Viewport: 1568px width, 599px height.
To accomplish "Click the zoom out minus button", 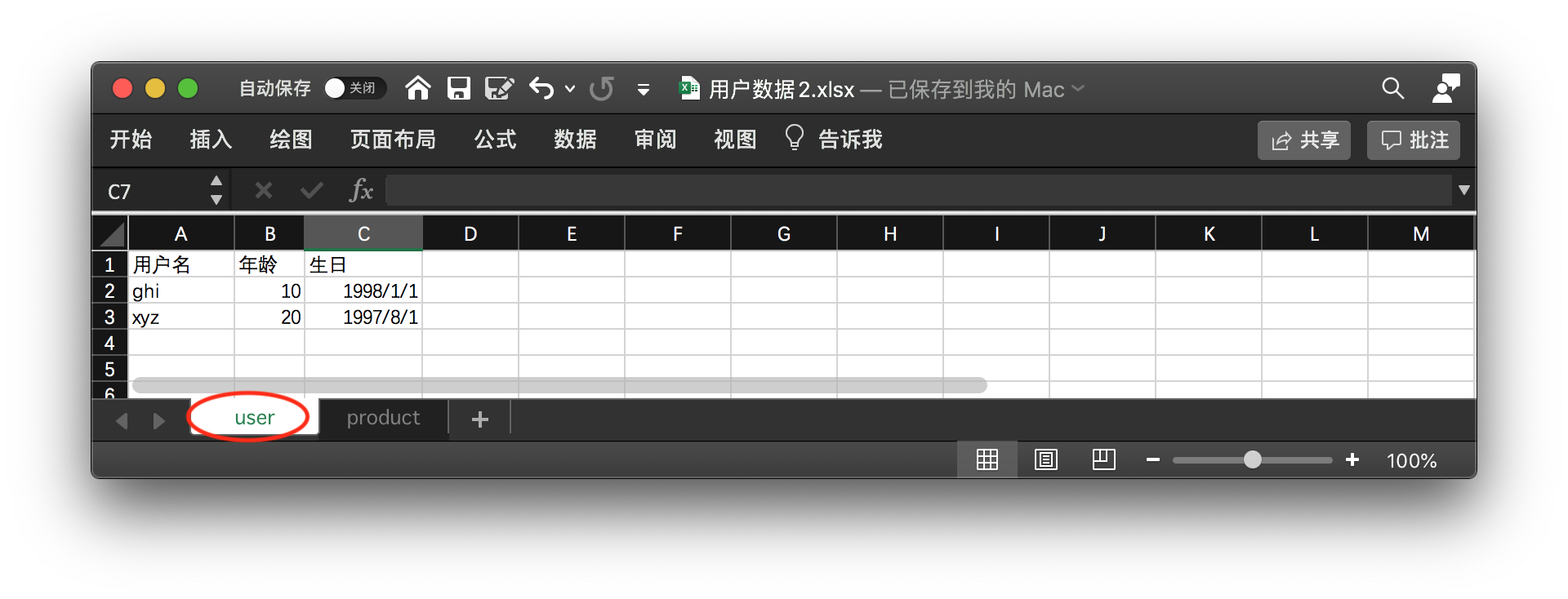I will pos(1153,460).
